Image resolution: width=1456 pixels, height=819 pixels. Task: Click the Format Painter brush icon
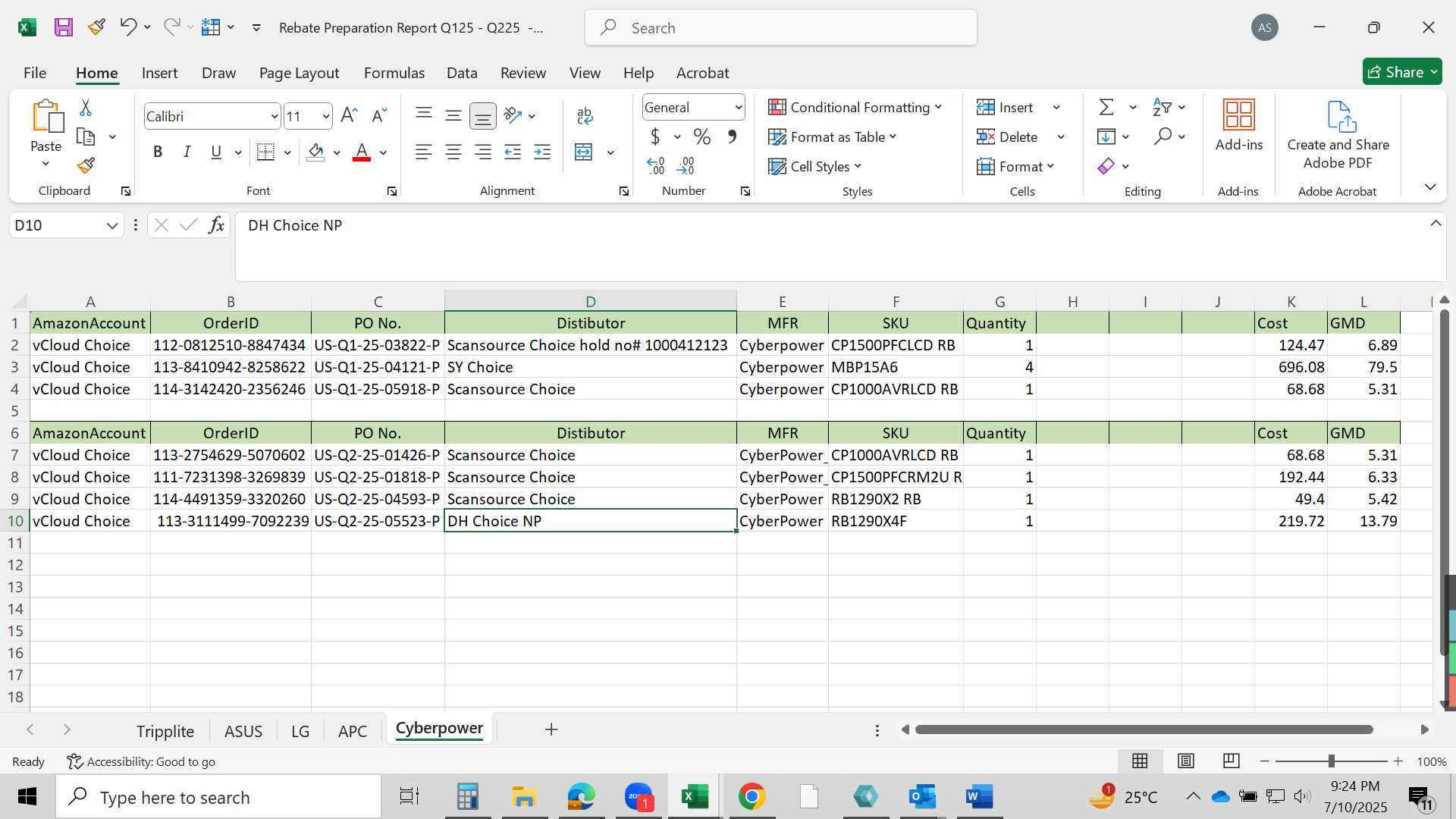click(86, 165)
